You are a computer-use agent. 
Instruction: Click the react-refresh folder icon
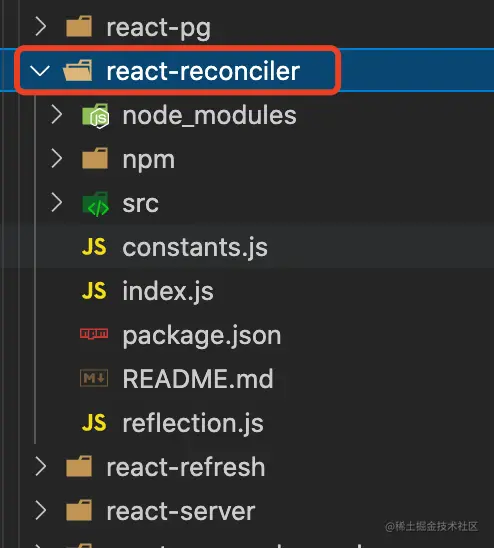(x=79, y=466)
